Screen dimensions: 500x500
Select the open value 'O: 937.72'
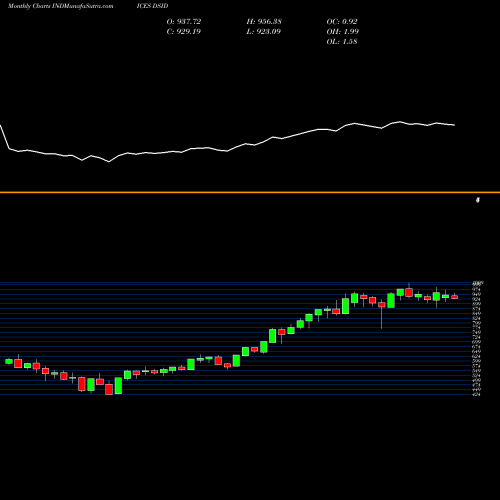(184, 21)
